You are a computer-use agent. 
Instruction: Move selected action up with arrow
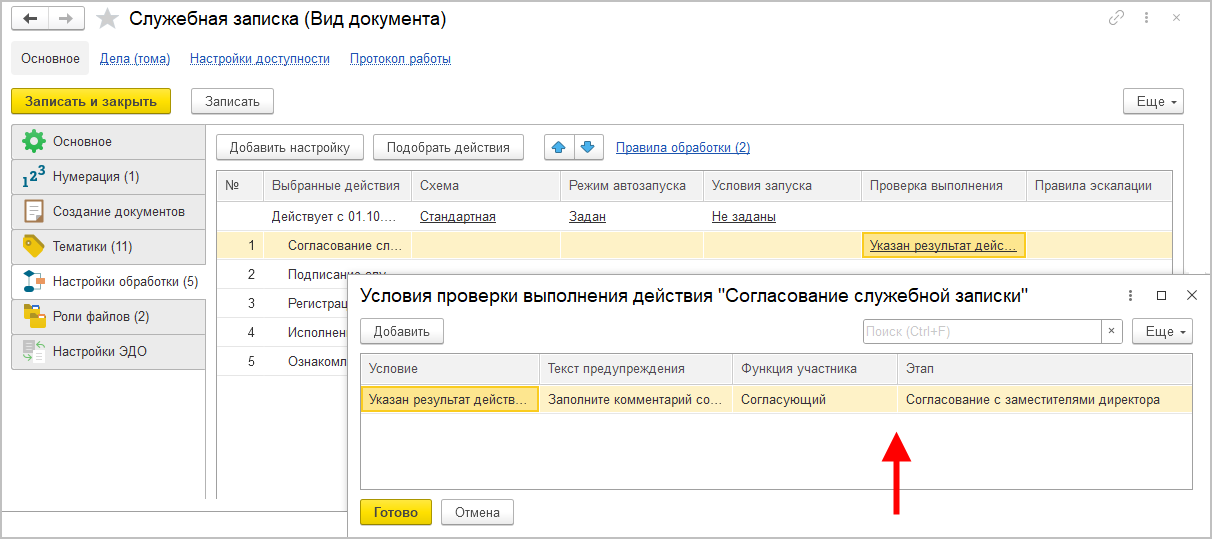(x=558, y=147)
